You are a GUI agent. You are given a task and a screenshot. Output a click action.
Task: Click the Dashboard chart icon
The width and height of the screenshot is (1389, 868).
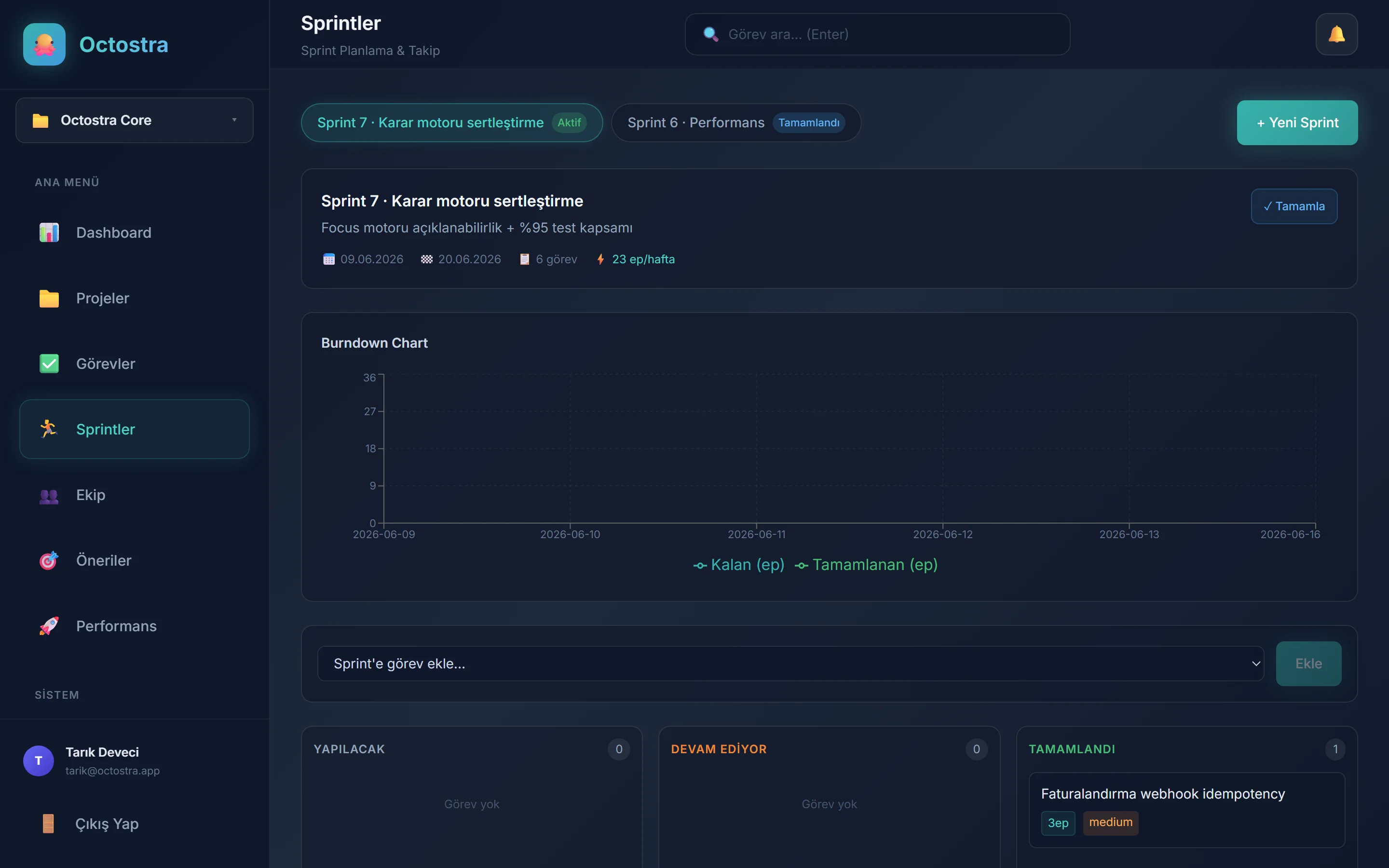[49, 232]
